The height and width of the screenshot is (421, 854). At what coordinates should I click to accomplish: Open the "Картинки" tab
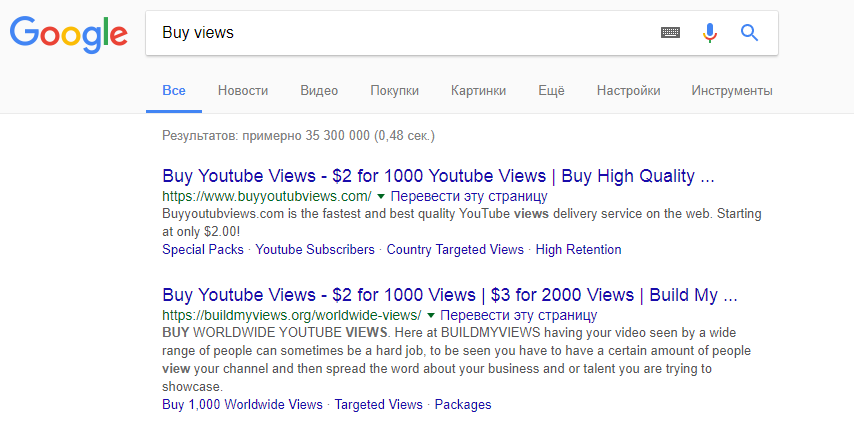click(x=478, y=90)
